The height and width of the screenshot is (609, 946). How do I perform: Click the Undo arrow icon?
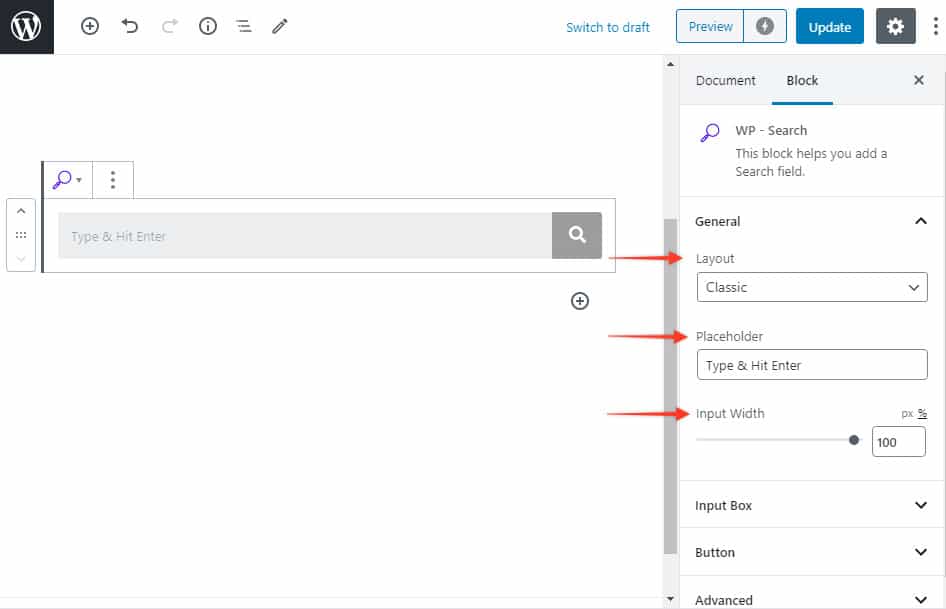[130, 27]
